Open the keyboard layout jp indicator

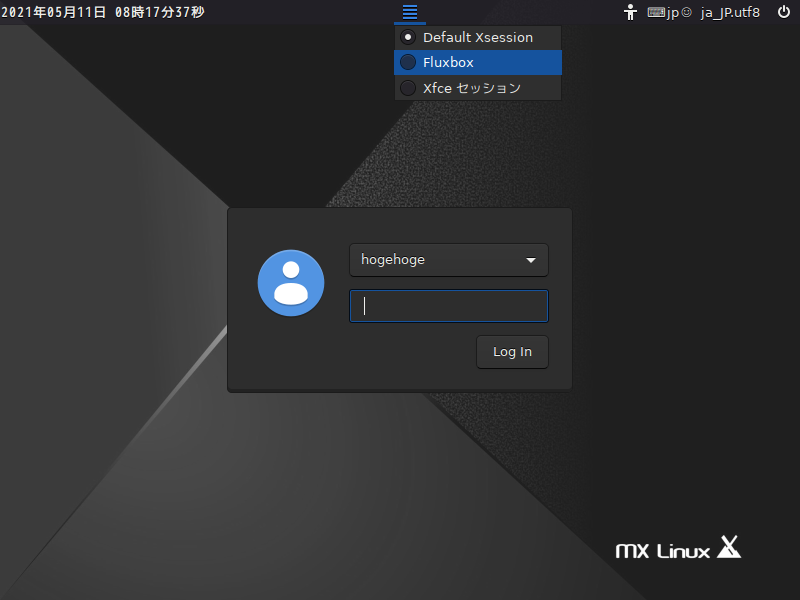(x=669, y=12)
